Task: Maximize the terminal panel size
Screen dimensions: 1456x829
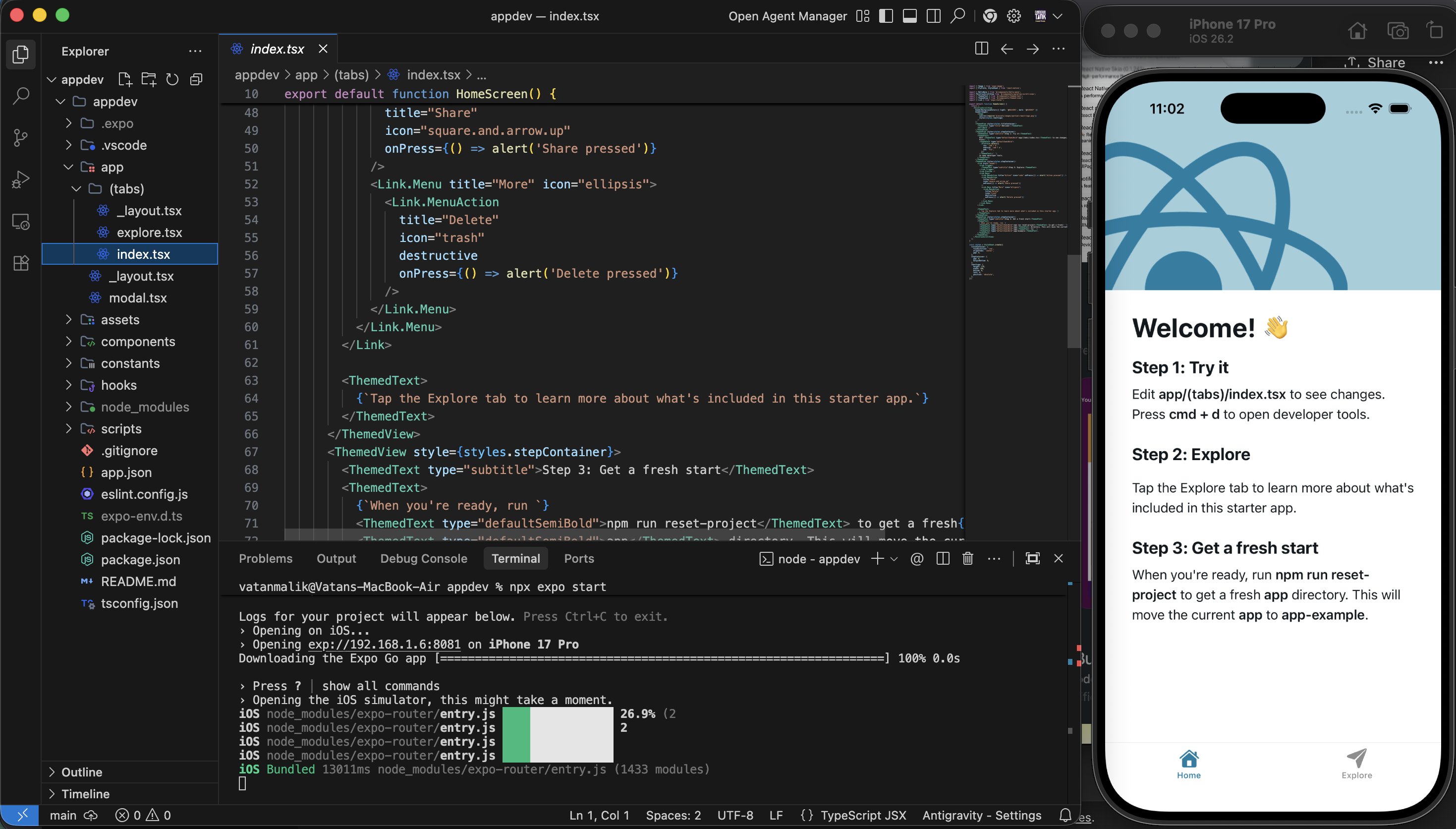Action: [x=1032, y=559]
